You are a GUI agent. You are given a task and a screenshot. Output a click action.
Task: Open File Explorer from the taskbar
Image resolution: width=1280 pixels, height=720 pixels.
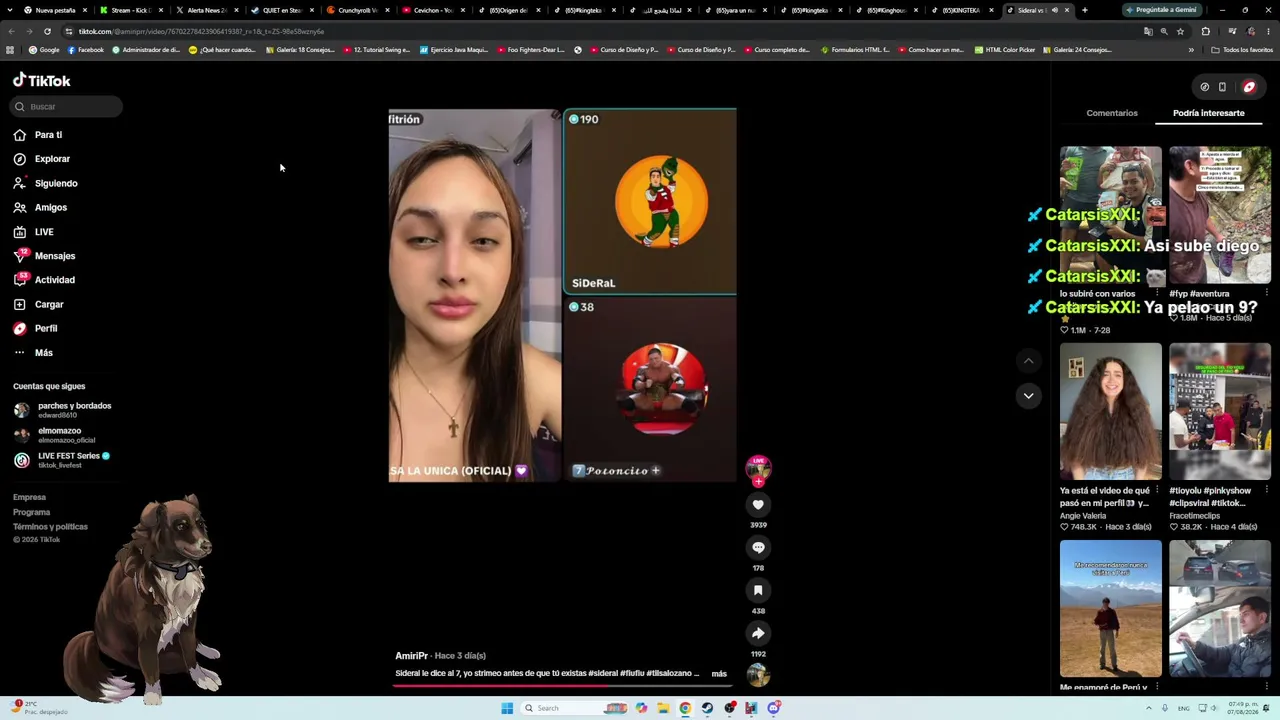pyautogui.click(x=663, y=708)
